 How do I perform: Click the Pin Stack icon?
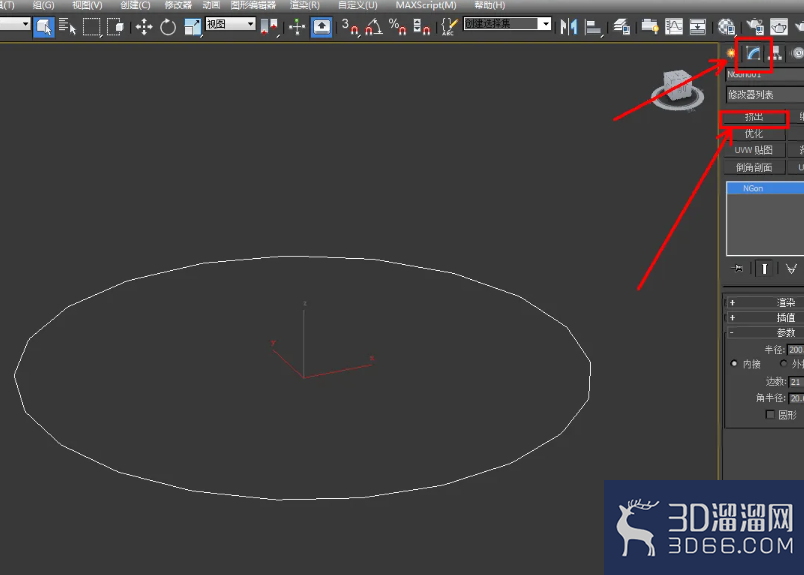tap(737, 268)
